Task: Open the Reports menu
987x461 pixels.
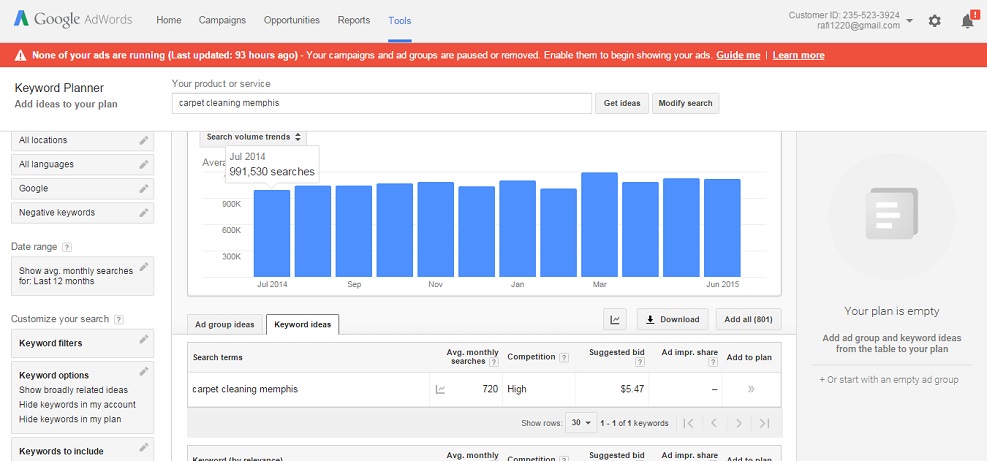Action: click(354, 20)
